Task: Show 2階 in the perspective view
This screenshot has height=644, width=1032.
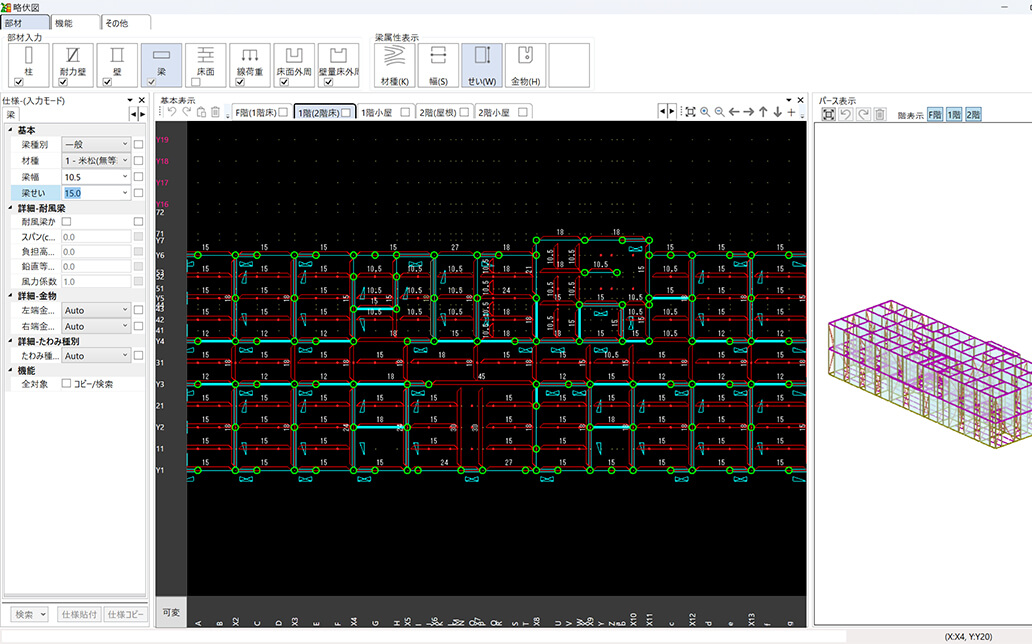Action: coord(973,115)
